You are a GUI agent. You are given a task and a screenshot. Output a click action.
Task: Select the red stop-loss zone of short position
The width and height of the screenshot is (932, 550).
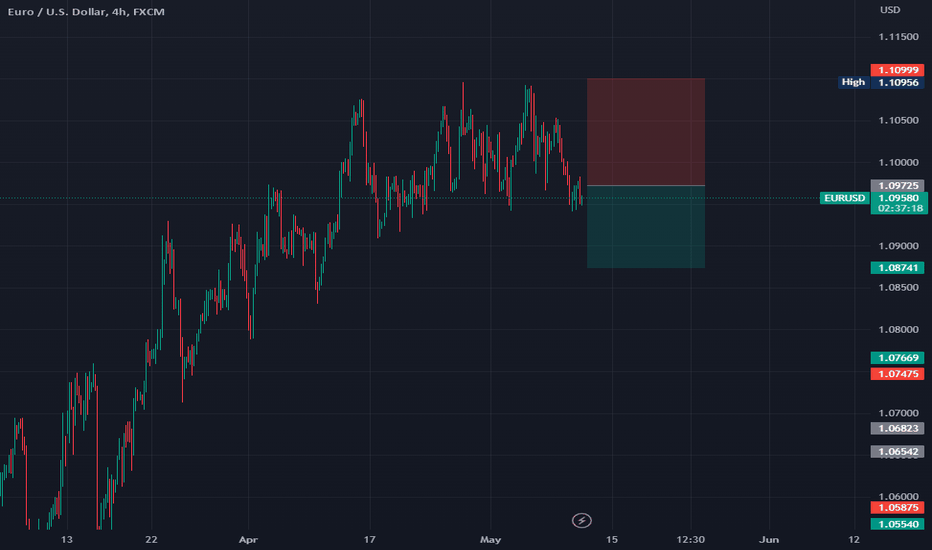646,132
